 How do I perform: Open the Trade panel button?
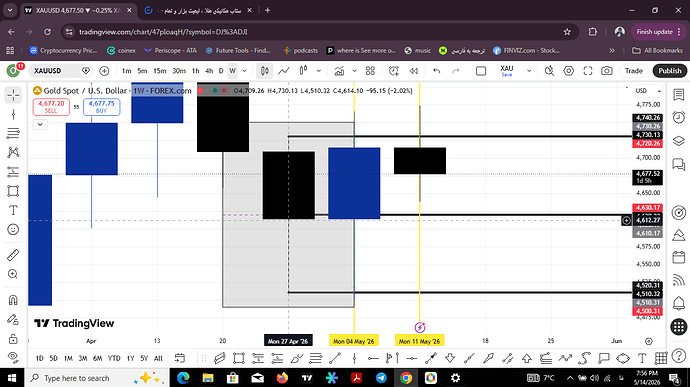click(634, 70)
